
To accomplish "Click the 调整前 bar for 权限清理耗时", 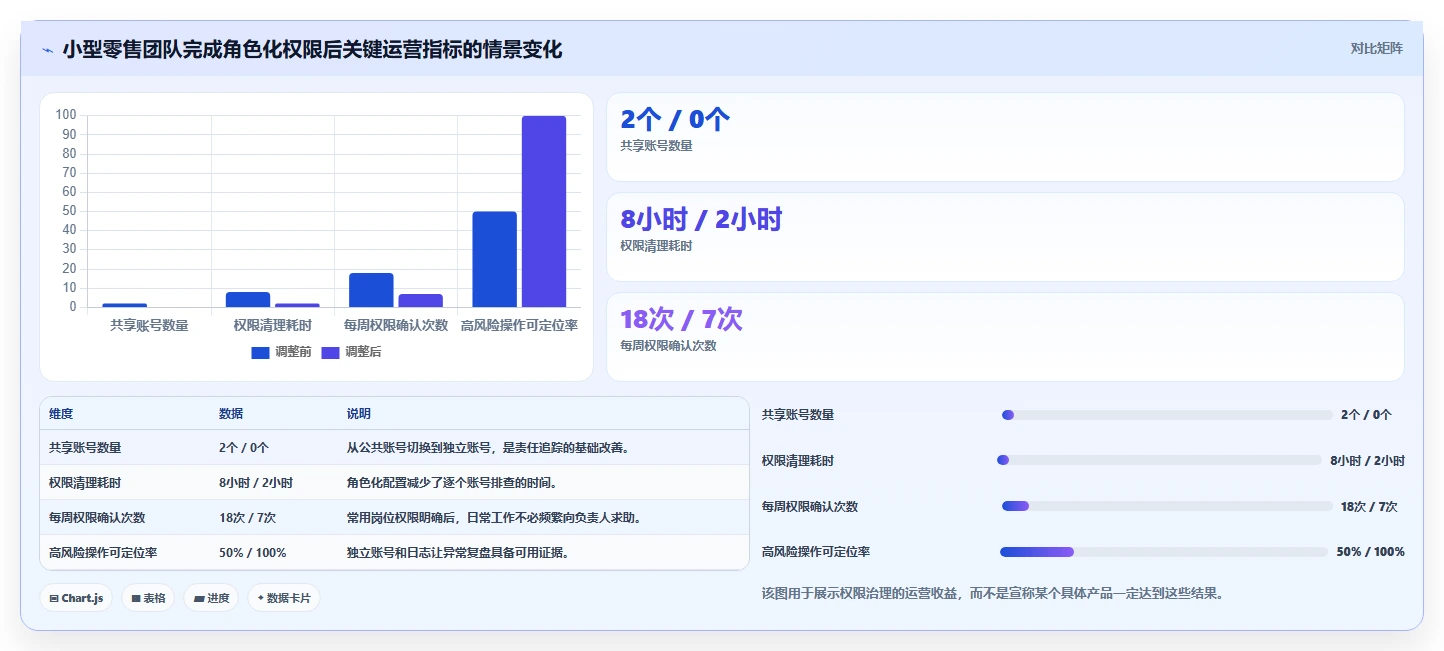I will click(x=248, y=299).
